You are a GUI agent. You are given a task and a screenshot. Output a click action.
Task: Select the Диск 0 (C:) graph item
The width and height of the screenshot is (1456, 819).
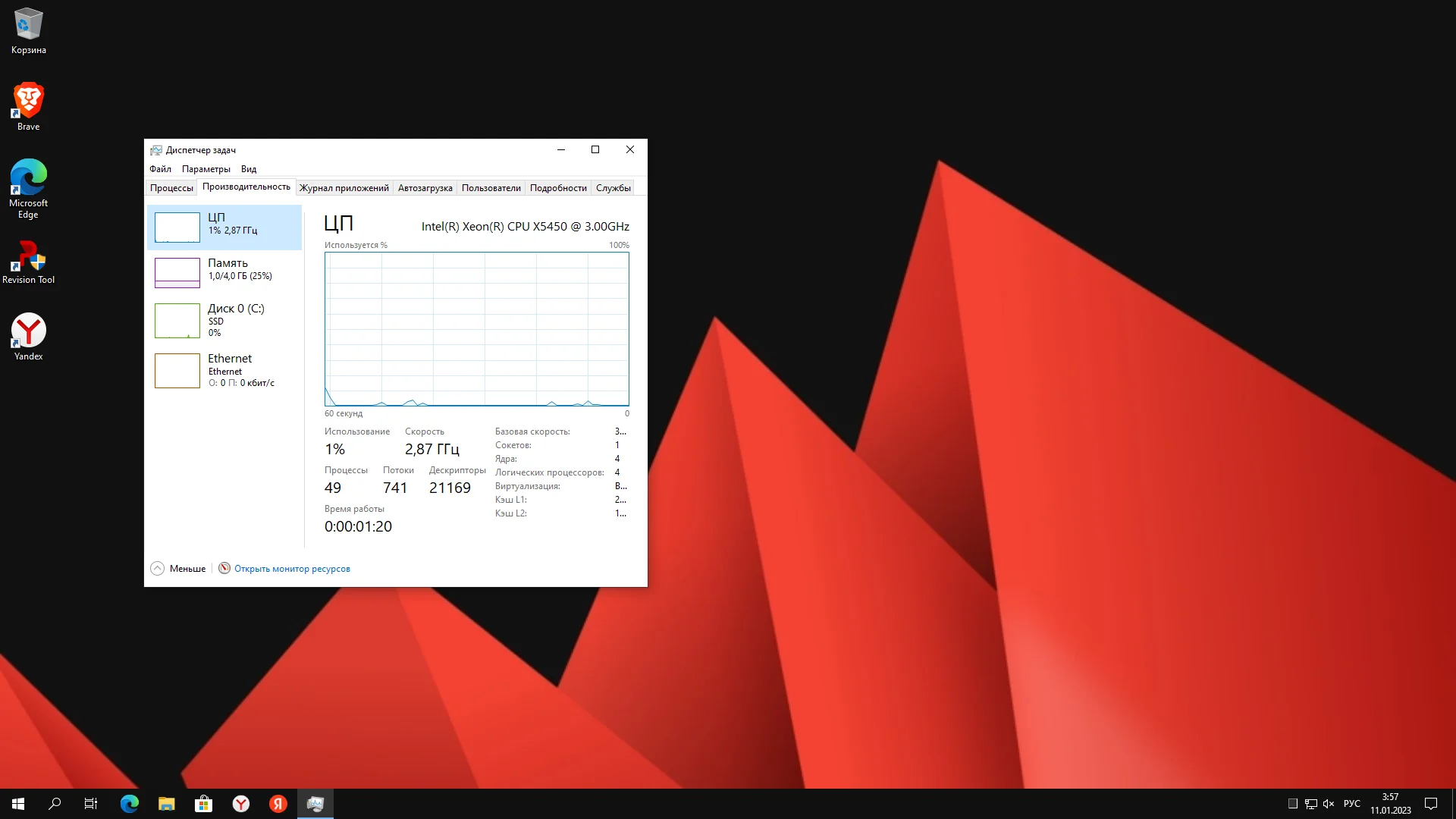224,320
